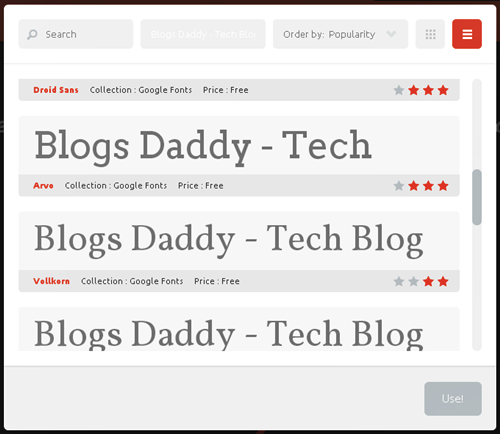Click the search magnifier icon
This screenshot has height=434, width=500.
[32, 34]
